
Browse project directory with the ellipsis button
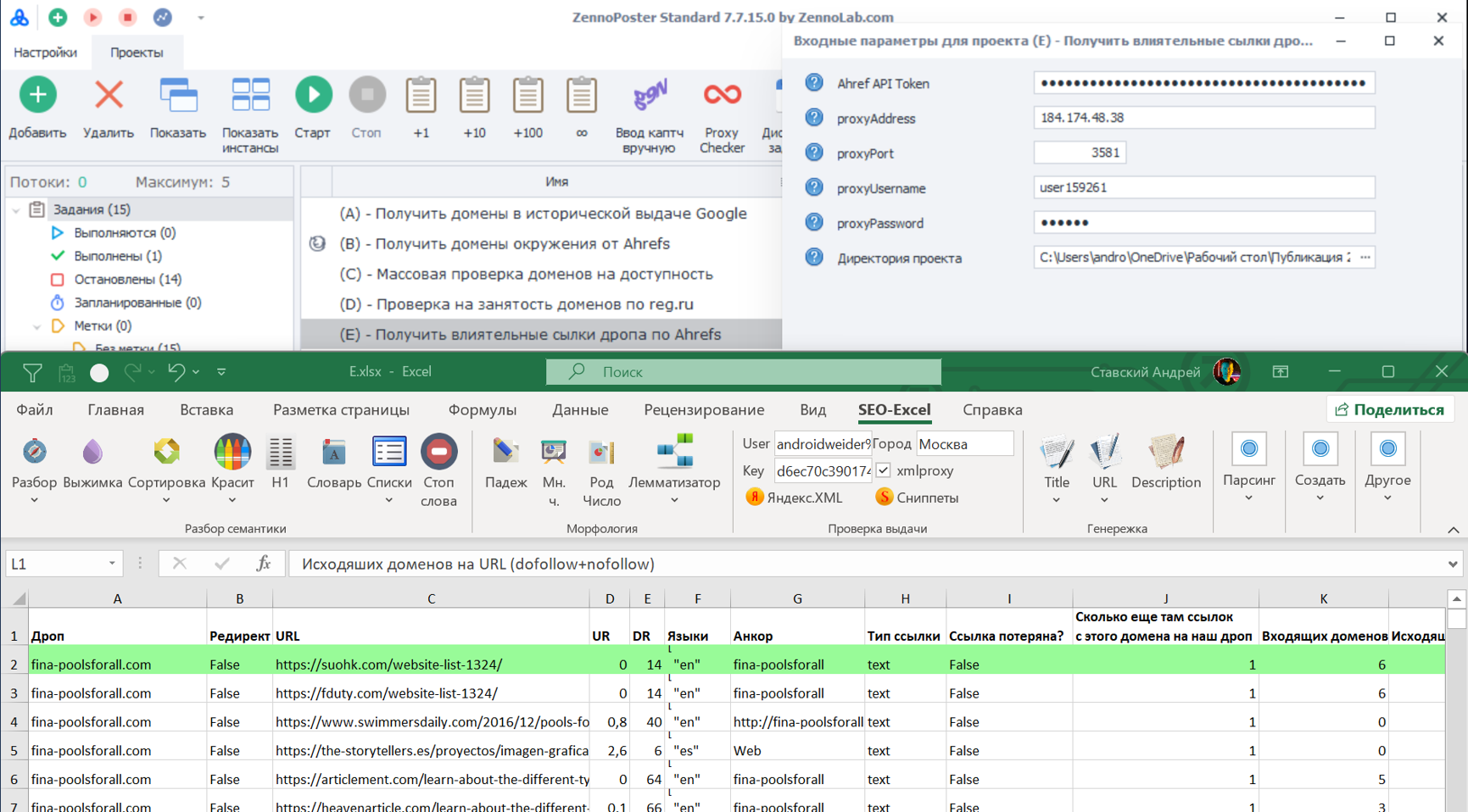tap(1365, 258)
